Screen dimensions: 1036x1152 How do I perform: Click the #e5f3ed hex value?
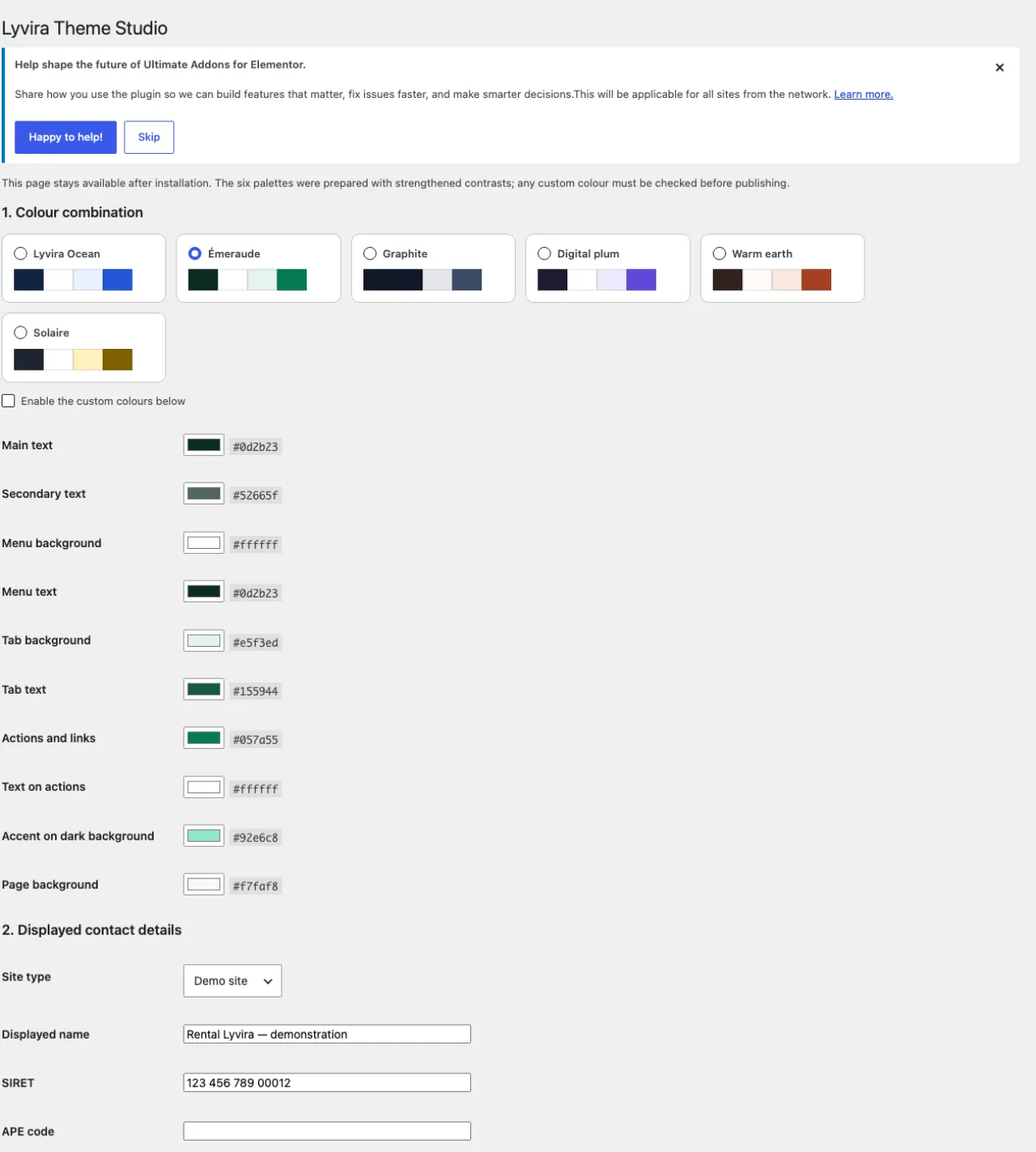256,643
